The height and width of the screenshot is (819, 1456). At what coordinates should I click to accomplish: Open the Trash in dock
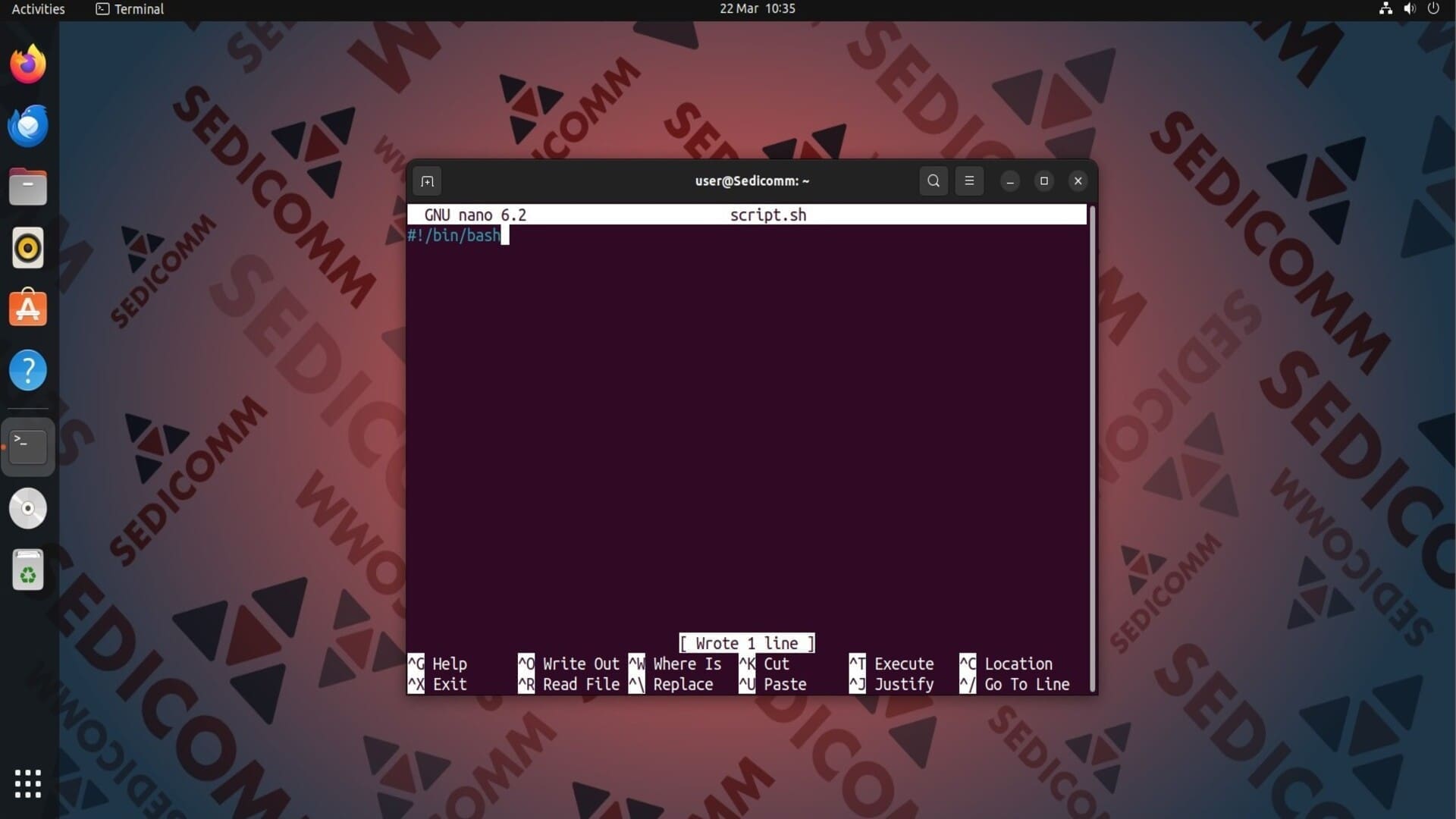[28, 570]
